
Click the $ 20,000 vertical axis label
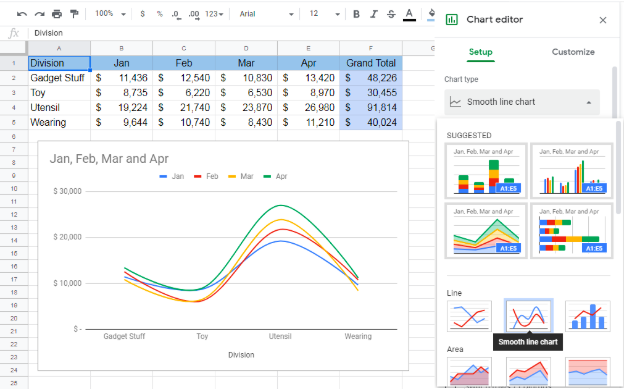[67, 237]
